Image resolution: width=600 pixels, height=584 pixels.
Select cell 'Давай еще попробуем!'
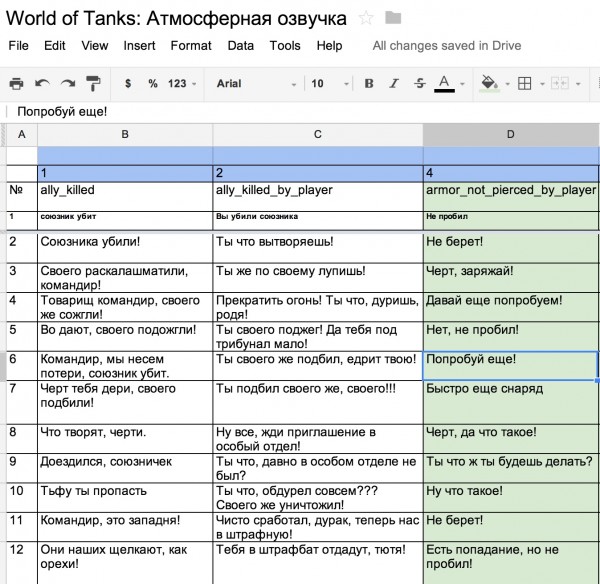pos(511,307)
